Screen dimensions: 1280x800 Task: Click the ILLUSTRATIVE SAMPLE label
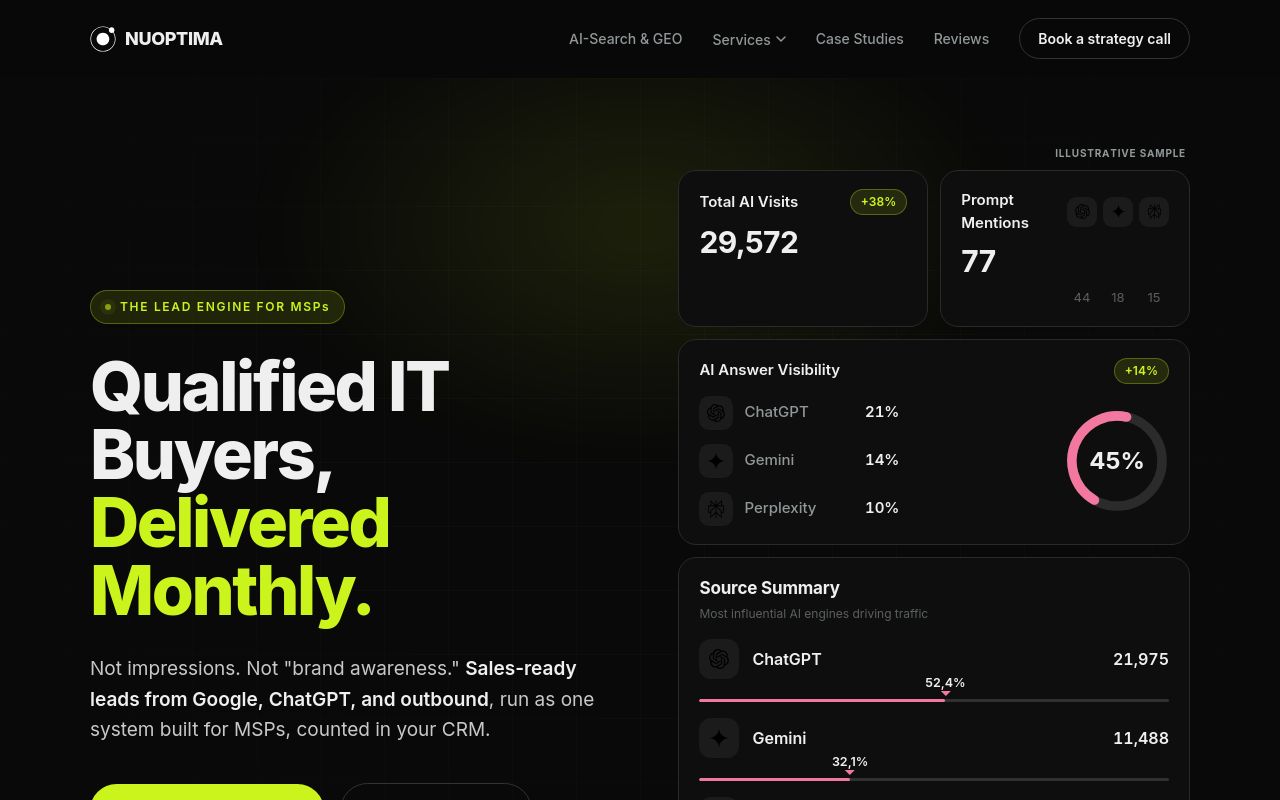coord(1120,153)
